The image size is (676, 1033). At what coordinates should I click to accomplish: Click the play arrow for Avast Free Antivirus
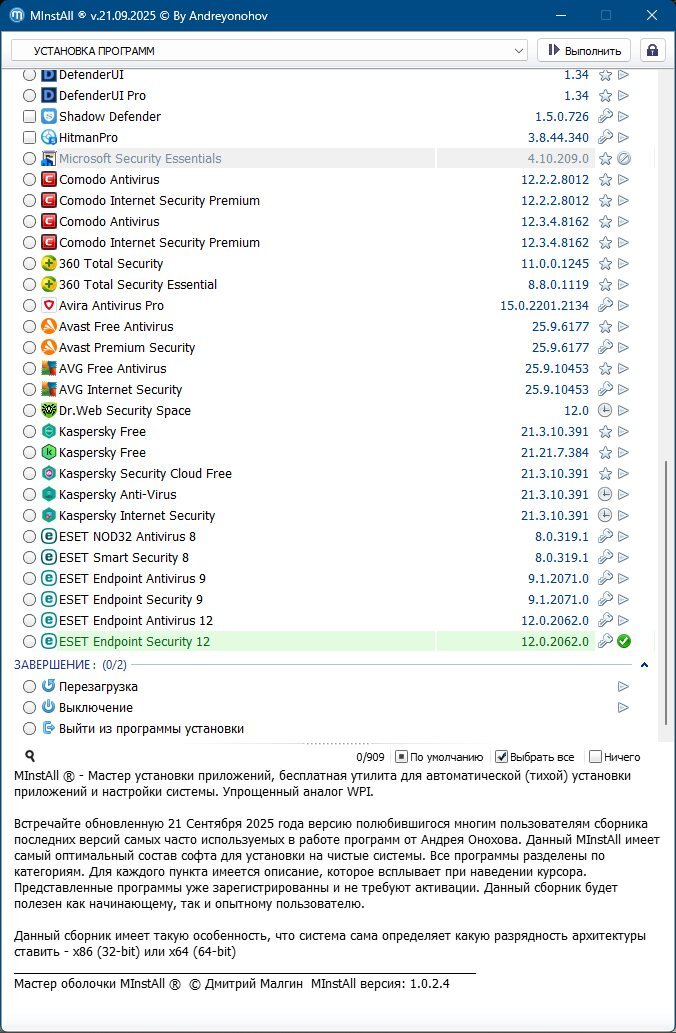(x=623, y=327)
